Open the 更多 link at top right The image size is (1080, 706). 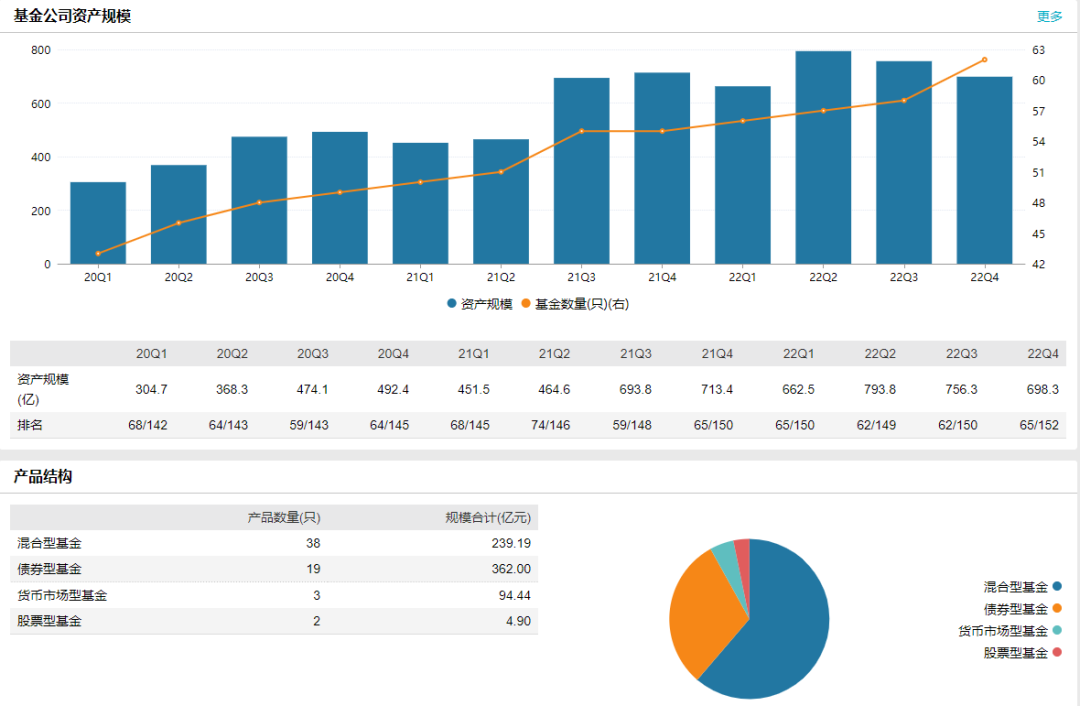(1049, 16)
